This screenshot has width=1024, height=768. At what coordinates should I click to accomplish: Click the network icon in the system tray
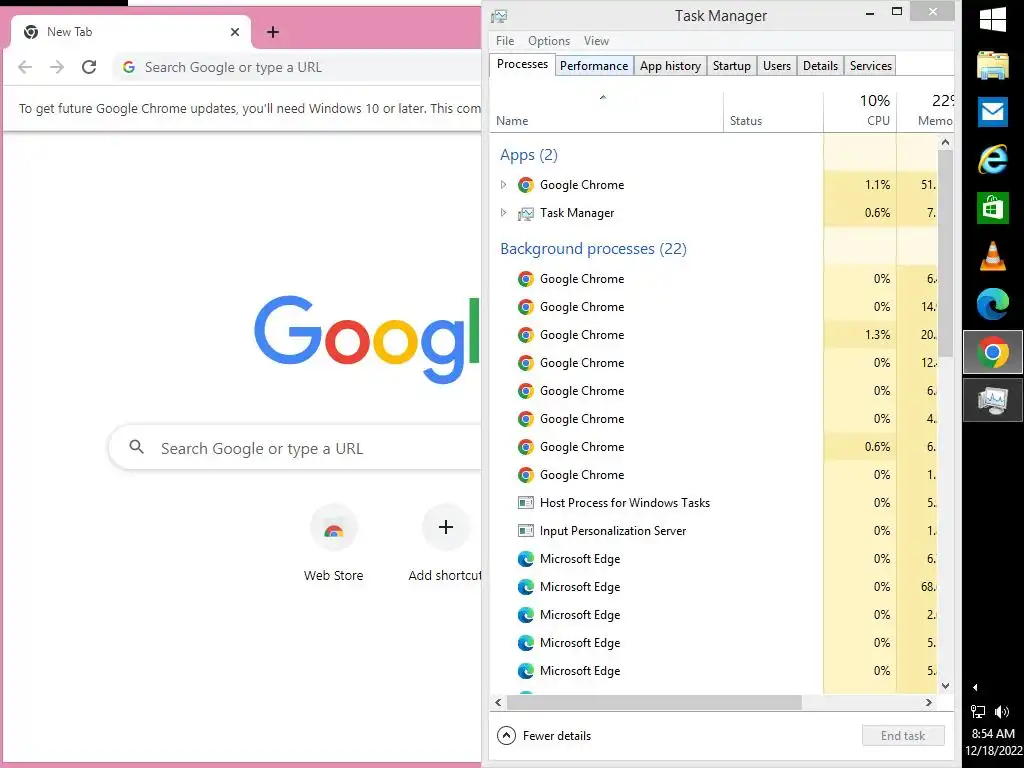click(978, 712)
